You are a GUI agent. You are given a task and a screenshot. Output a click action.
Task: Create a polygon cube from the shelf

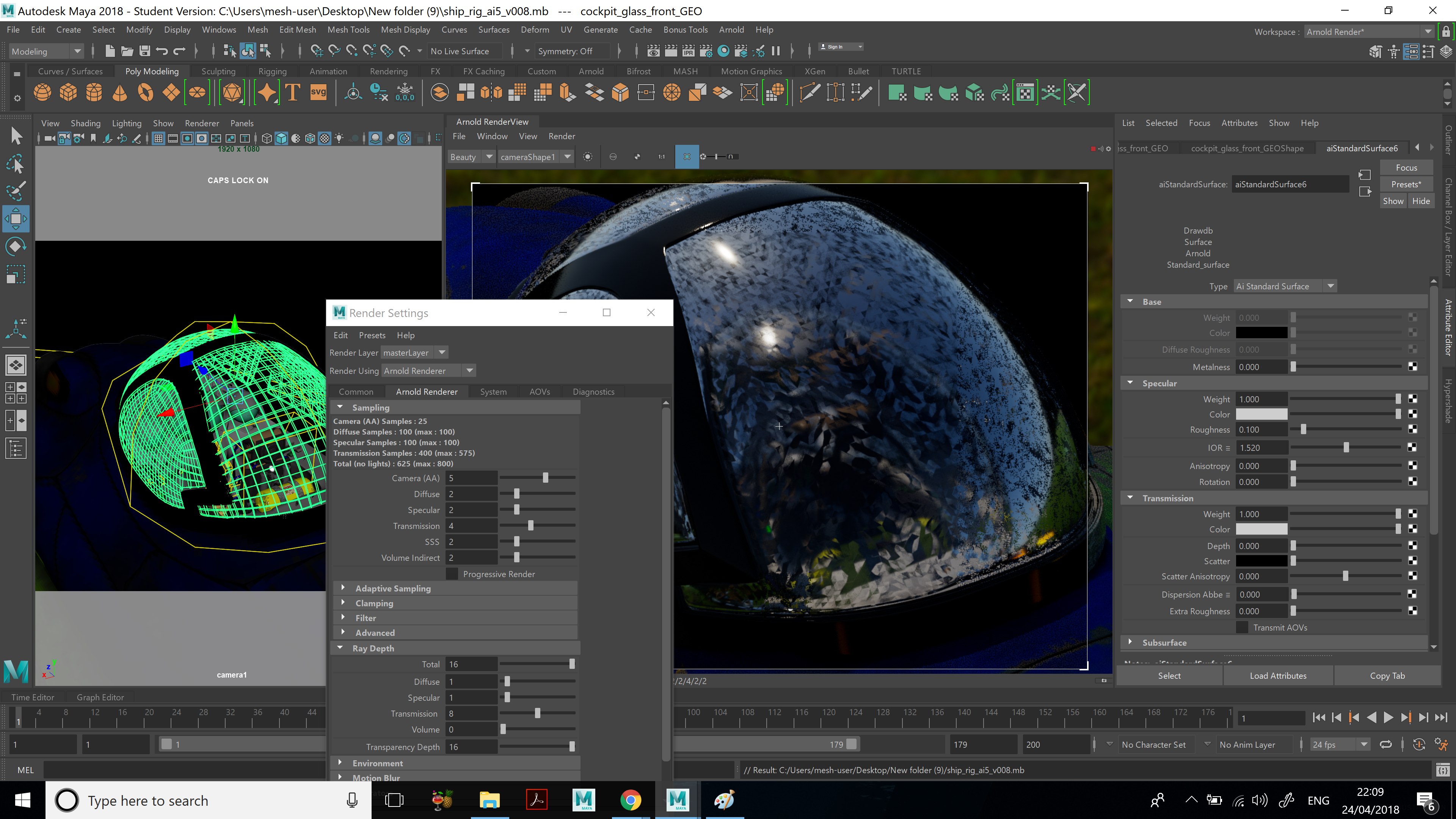(68, 92)
